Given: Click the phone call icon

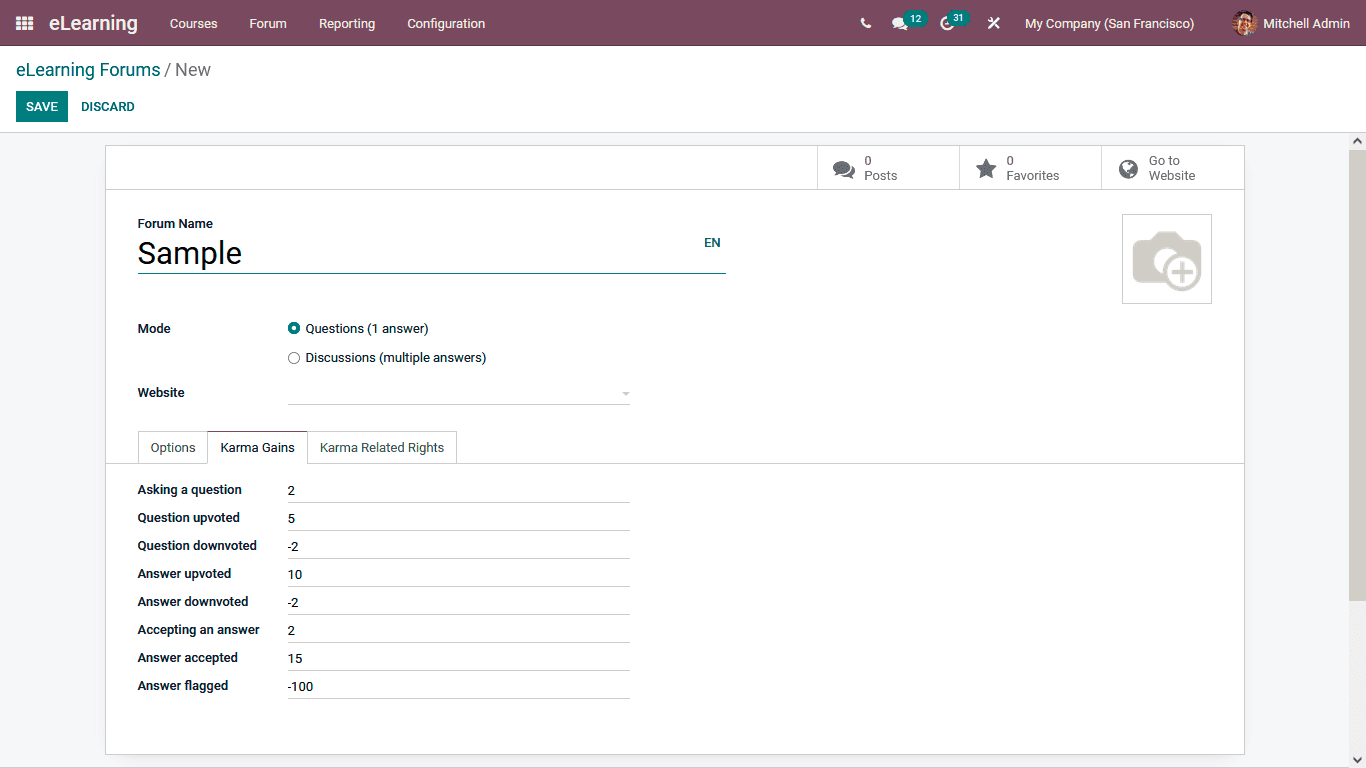Looking at the screenshot, I should click(x=865, y=23).
